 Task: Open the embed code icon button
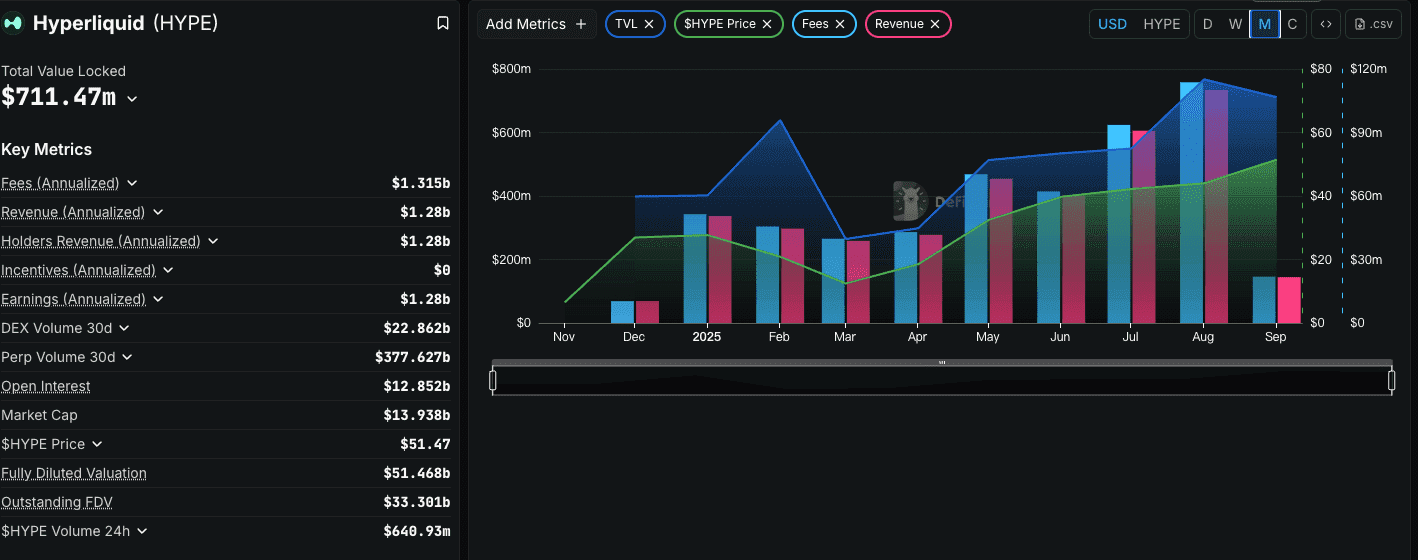1325,24
